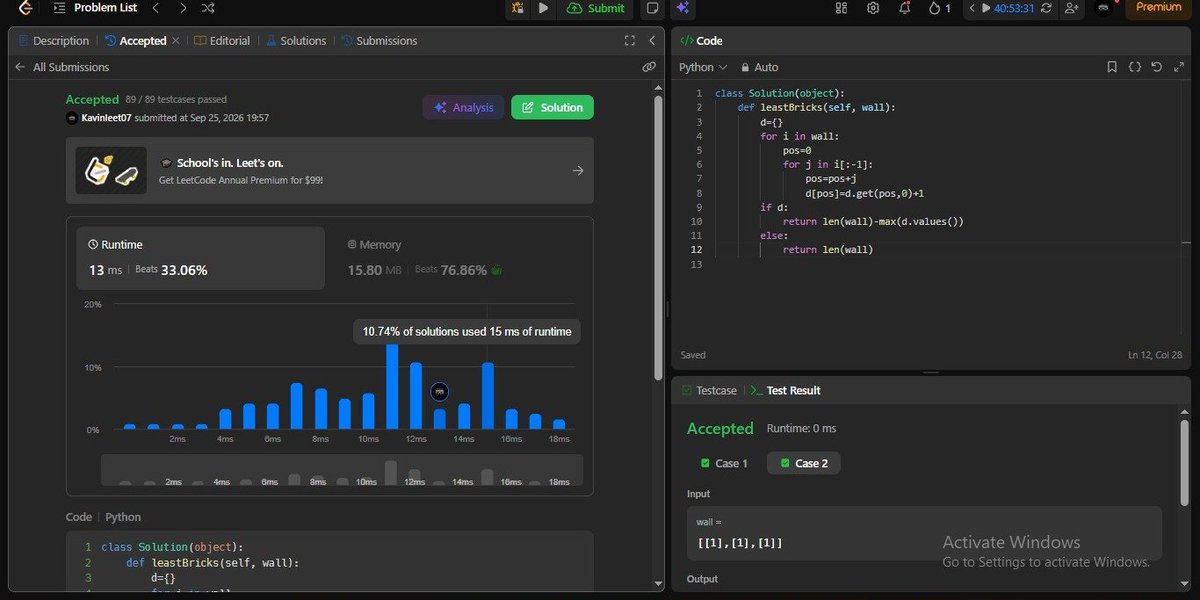The height and width of the screenshot is (600, 1200).
Task: Open the layout grid icon
Action: (x=841, y=8)
